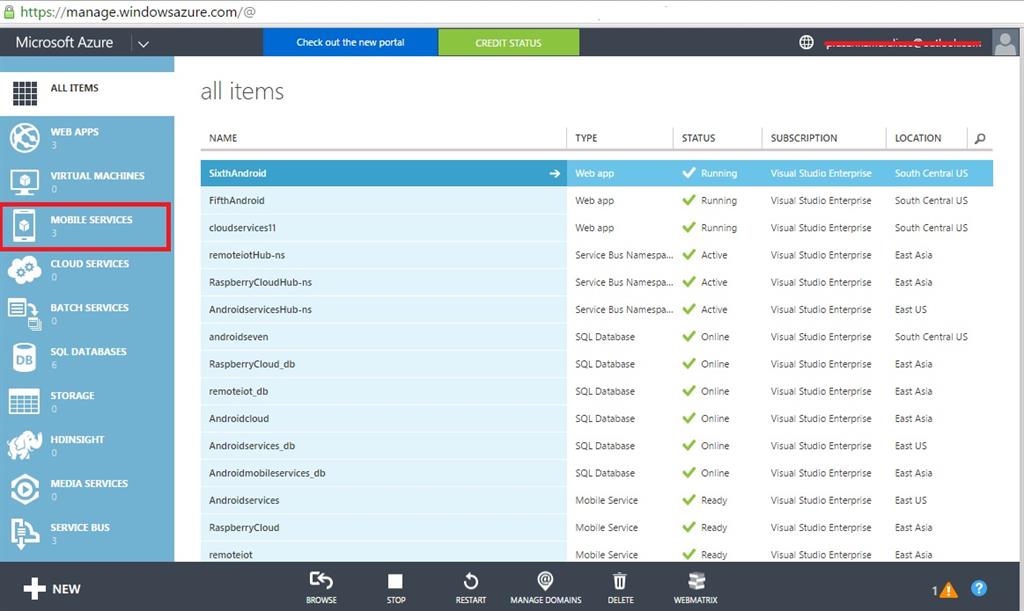Select the RaspberryCloud_db row name
Image resolution: width=1024 pixels, height=611 pixels.
click(251, 364)
